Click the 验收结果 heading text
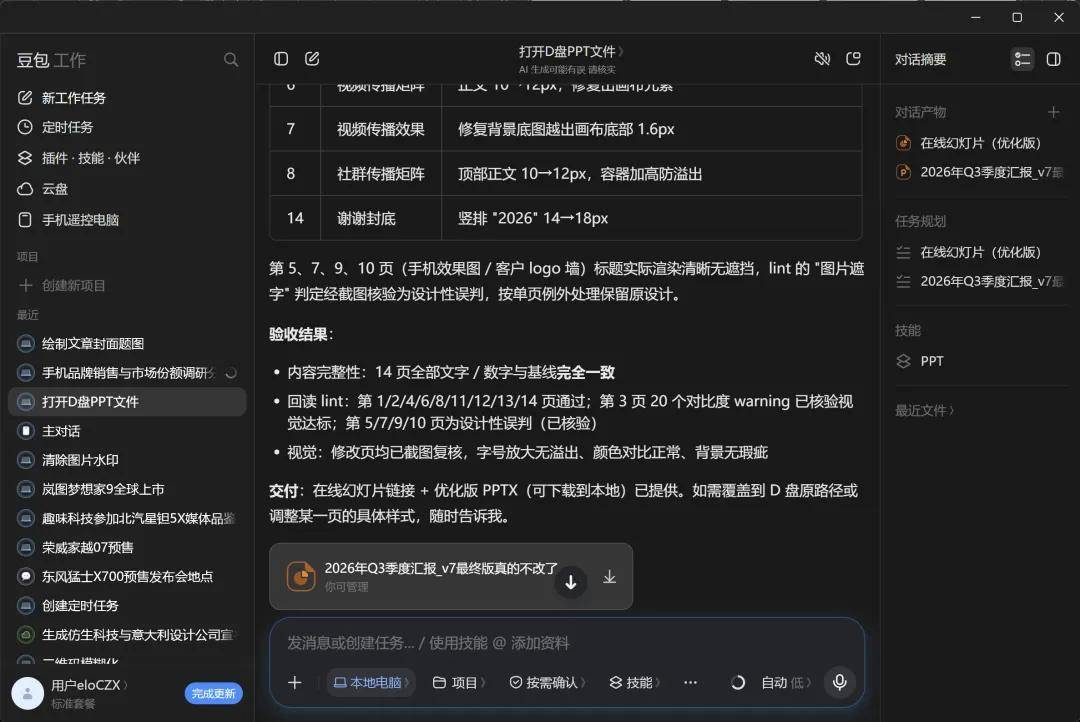 click(x=298, y=334)
